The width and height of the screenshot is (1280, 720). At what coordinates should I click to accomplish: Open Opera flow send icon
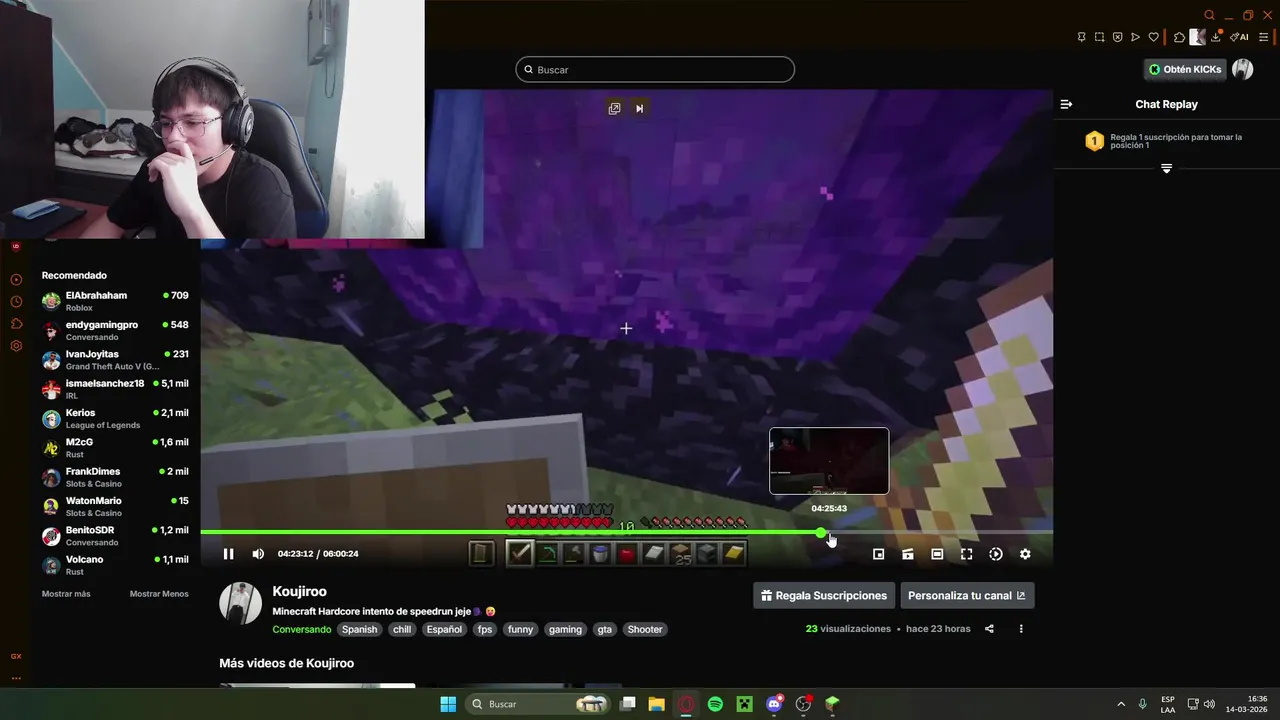click(x=1135, y=37)
